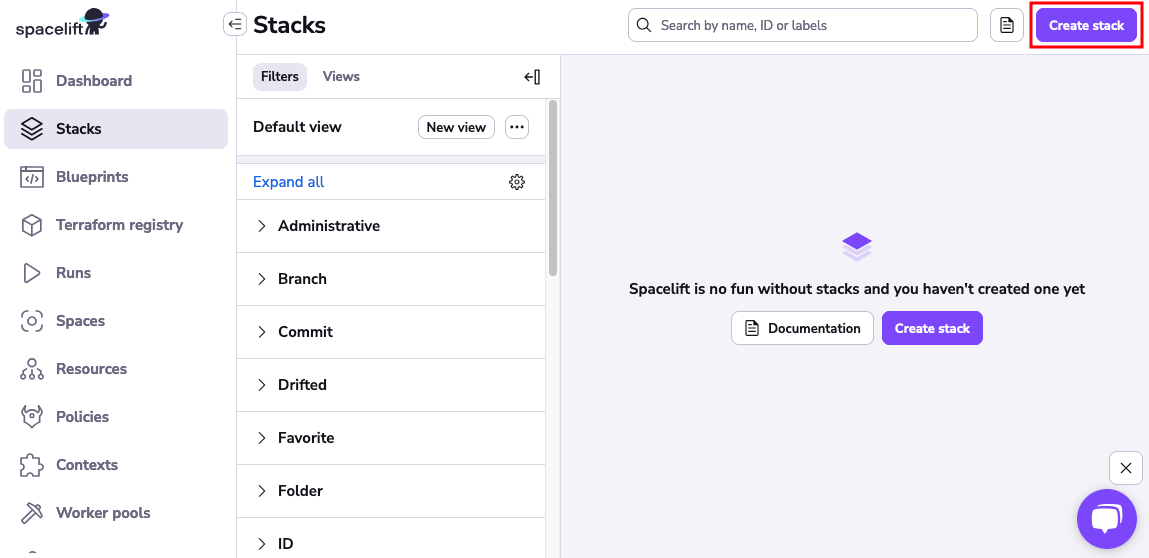The image size is (1149, 558).
Task: Focus the stack search field
Action: [x=810, y=26]
